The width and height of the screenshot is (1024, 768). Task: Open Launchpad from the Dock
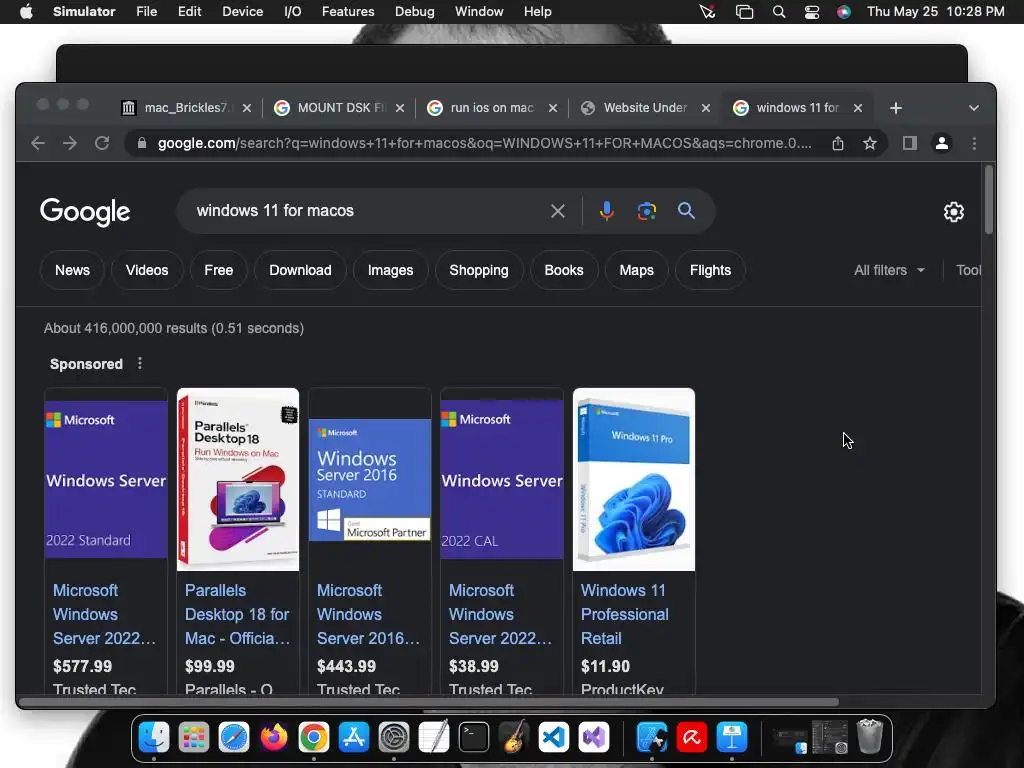click(194, 738)
